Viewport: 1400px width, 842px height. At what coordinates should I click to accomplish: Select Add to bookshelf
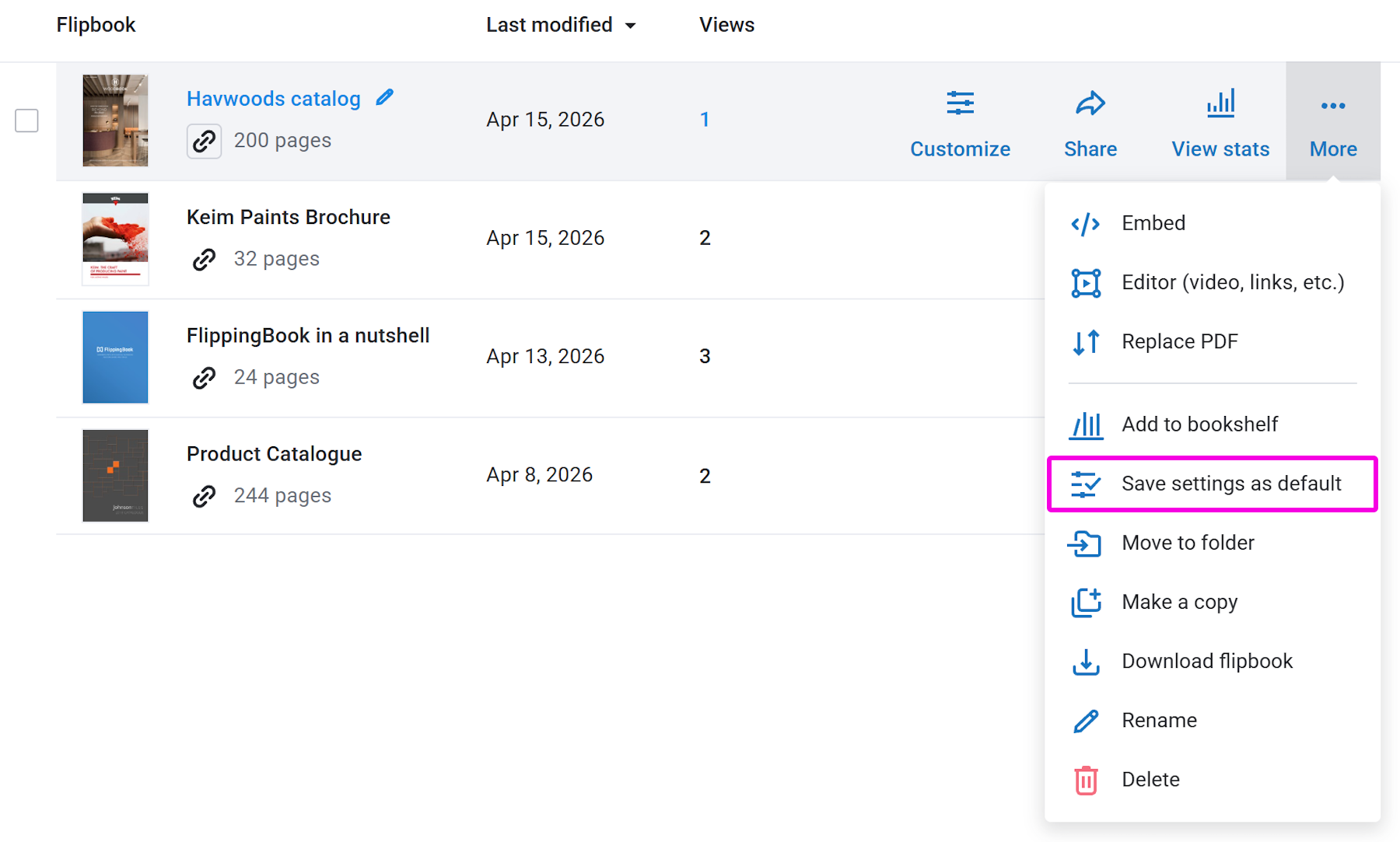(x=1199, y=424)
